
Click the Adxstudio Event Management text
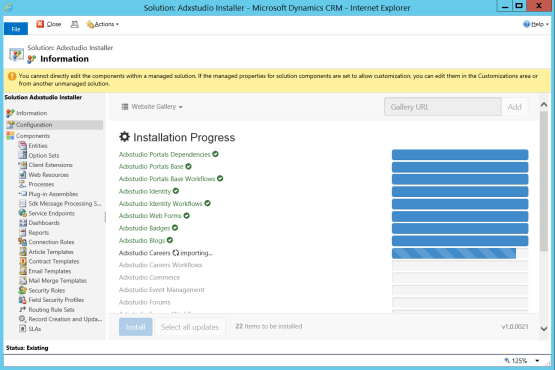(x=162, y=290)
